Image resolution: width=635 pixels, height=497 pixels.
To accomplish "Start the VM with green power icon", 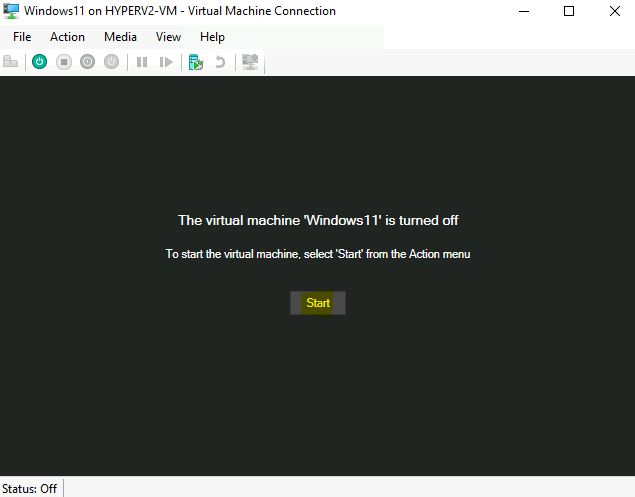I will click(39, 62).
